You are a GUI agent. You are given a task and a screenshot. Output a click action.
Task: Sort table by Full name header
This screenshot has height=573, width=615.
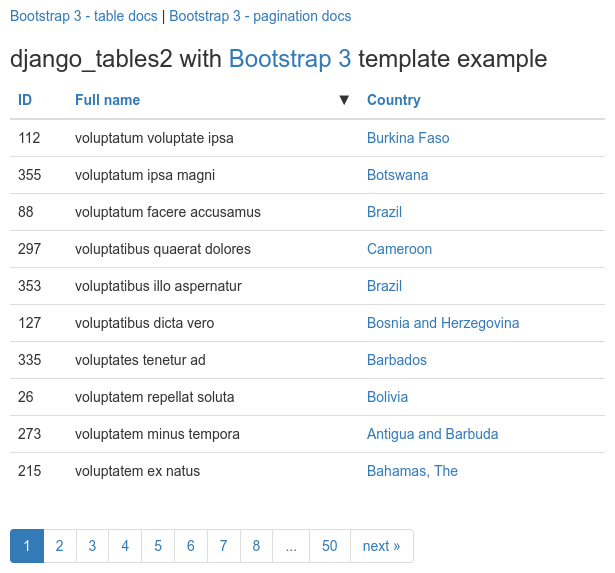point(107,100)
